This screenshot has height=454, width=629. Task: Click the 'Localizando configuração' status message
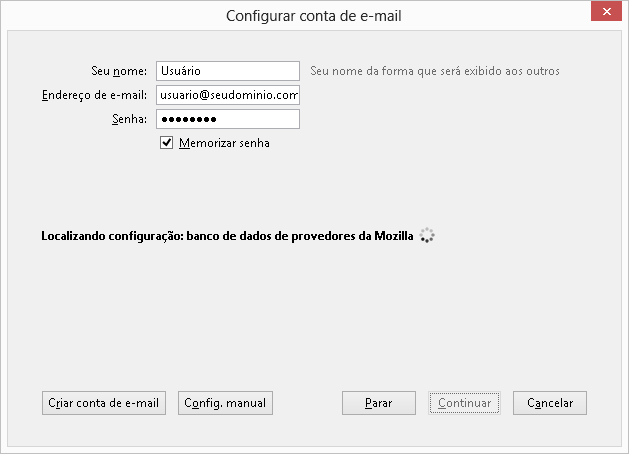pyautogui.click(x=227, y=237)
